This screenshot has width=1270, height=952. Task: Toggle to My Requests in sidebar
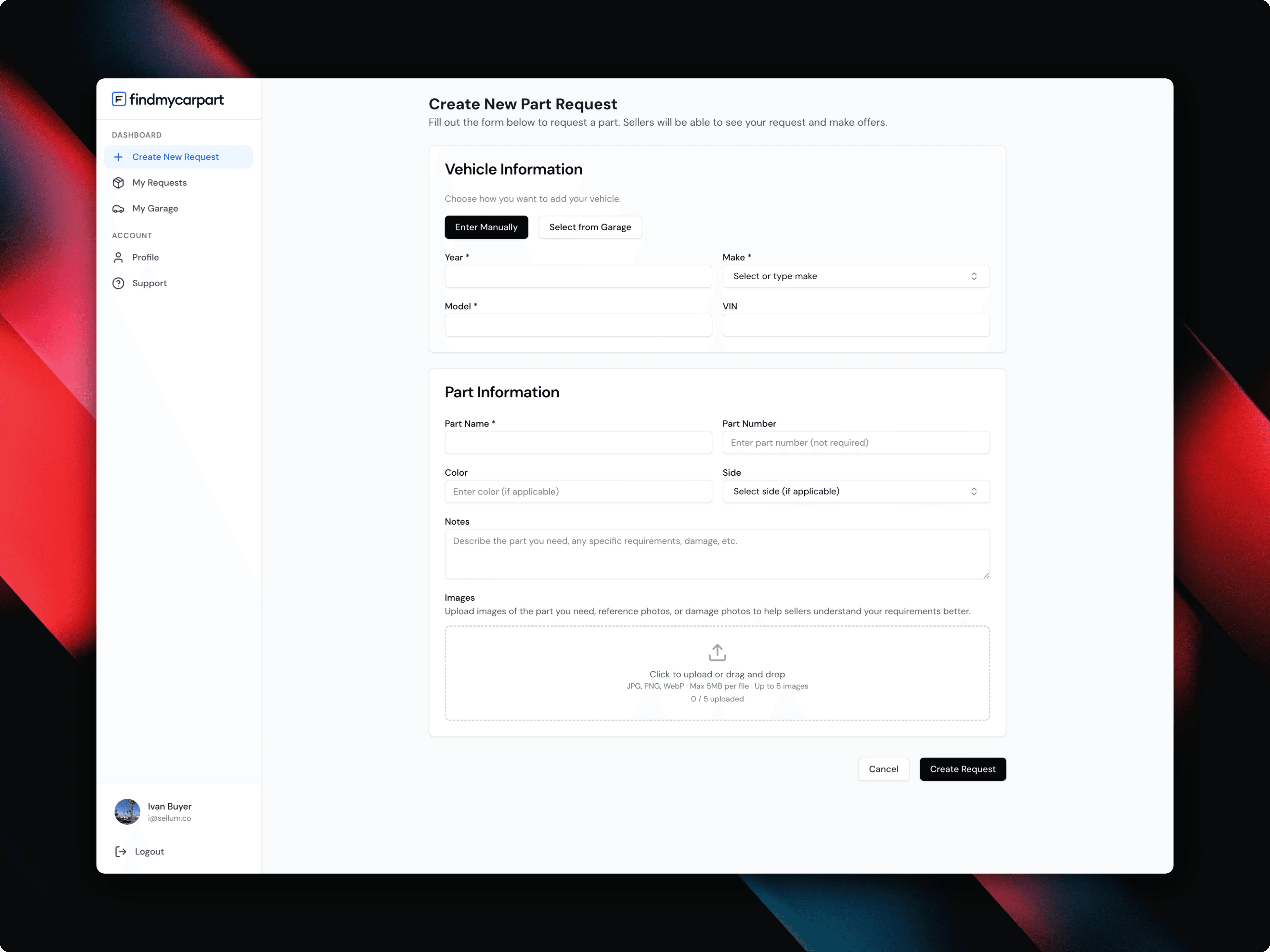pyautogui.click(x=160, y=182)
